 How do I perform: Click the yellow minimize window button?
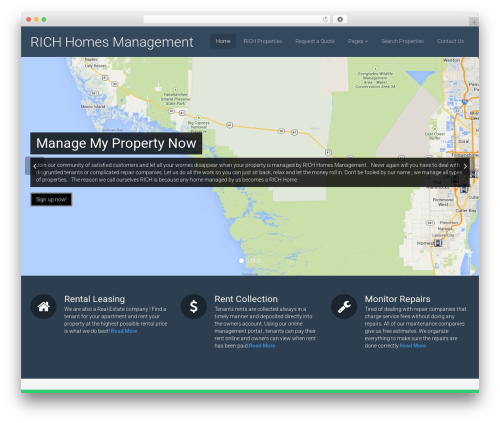point(36,20)
